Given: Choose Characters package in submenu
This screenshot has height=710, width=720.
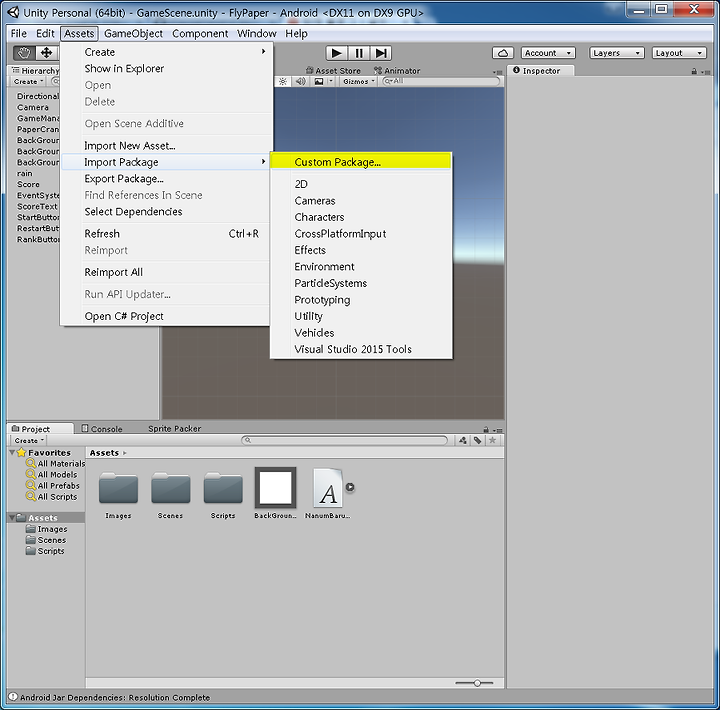Looking at the screenshot, I should [361, 217].
